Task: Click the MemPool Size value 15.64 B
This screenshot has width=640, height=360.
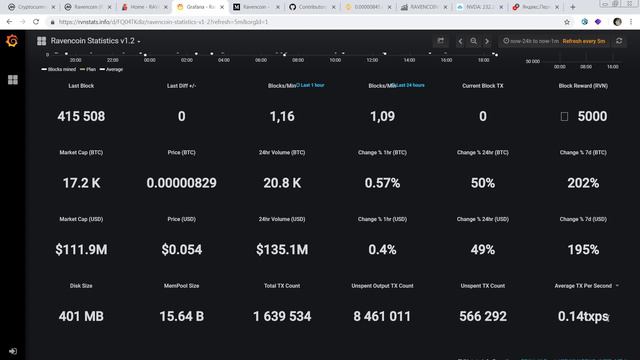Action: tap(181, 316)
